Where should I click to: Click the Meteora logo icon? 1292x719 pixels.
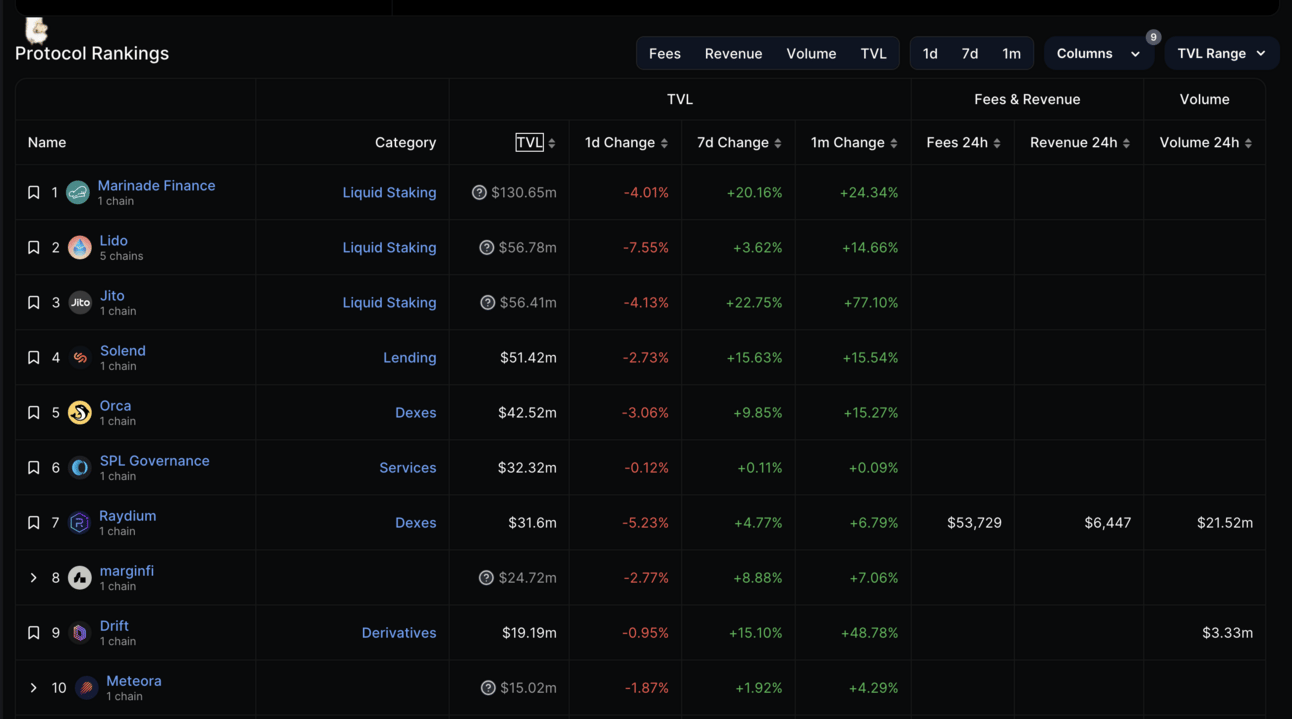coord(87,687)
